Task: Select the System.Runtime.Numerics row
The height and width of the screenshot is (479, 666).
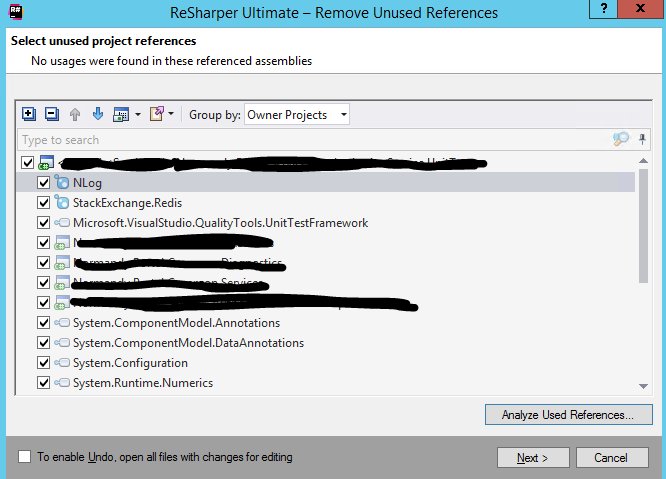Action: coord(326,383)
